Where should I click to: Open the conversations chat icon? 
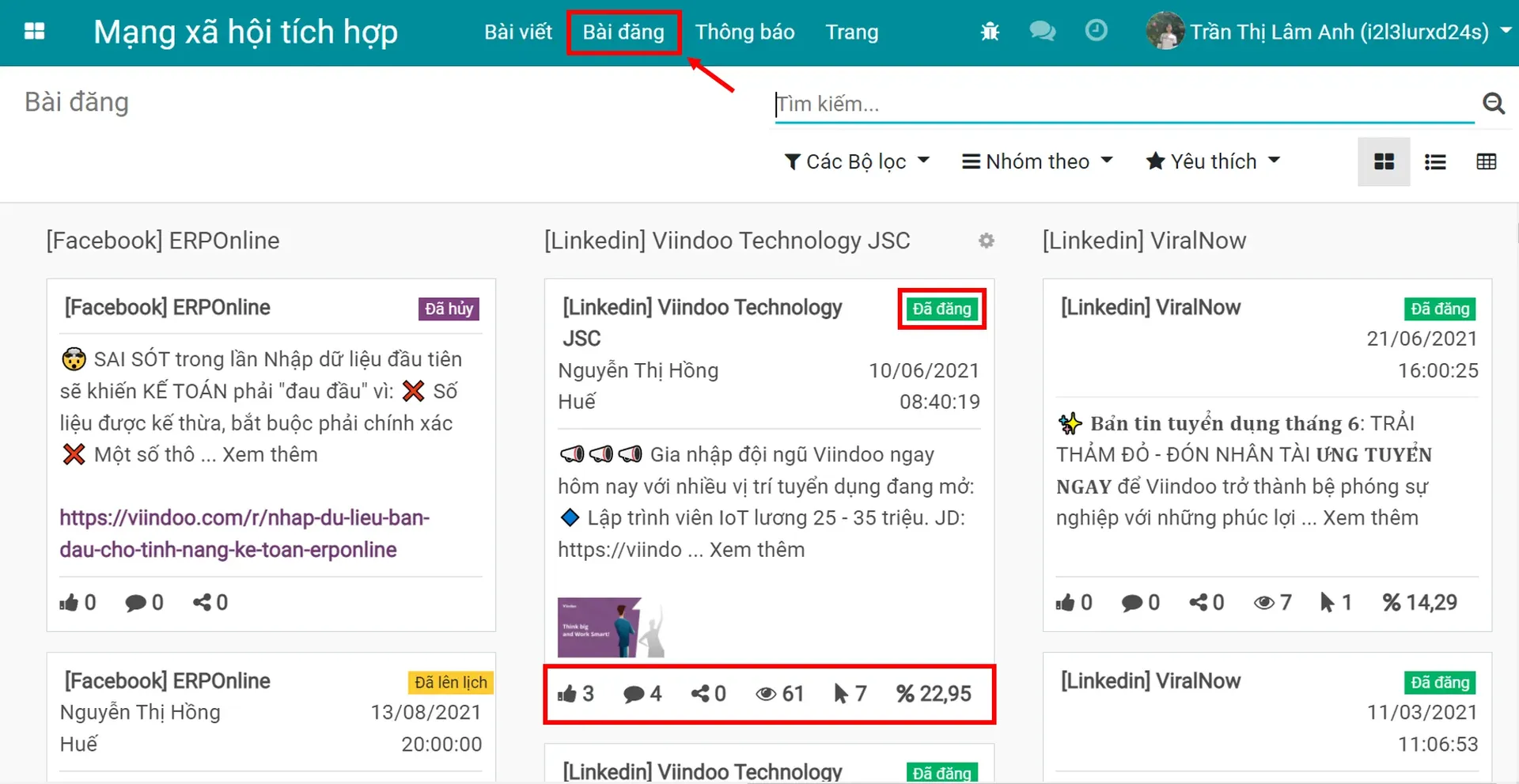1042,32
